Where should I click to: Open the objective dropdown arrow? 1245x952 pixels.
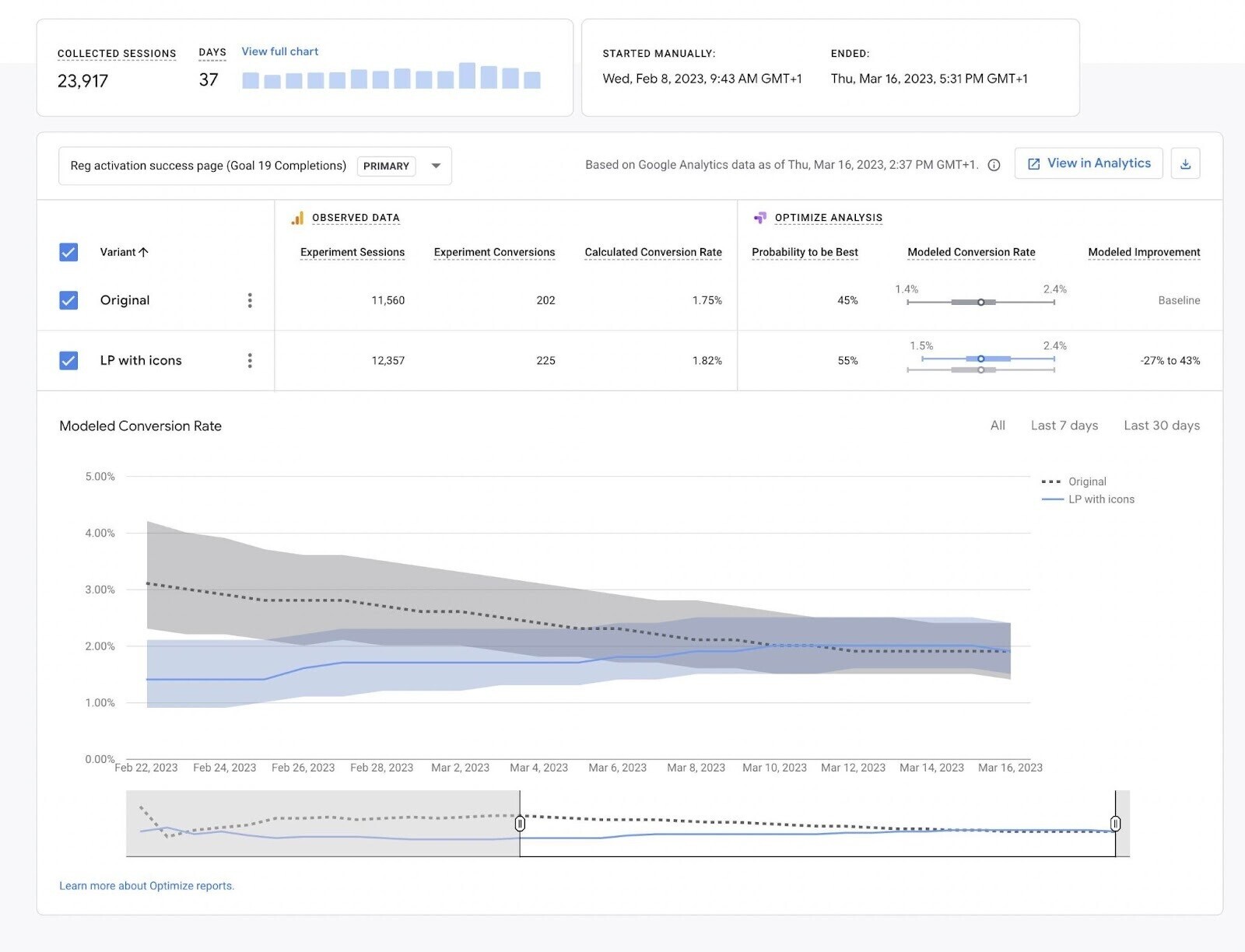[x=436, y=166]
